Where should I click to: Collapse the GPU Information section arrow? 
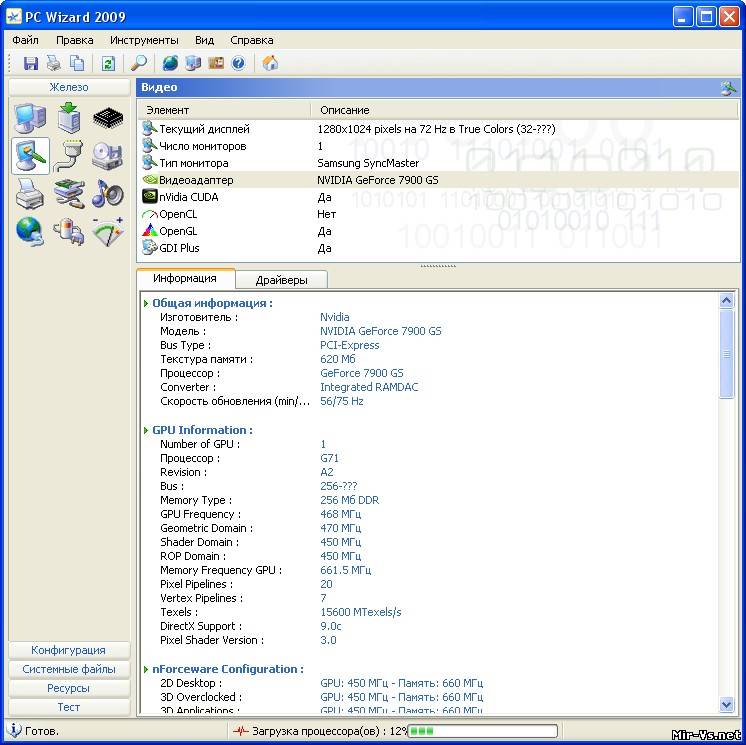point(146,430)
